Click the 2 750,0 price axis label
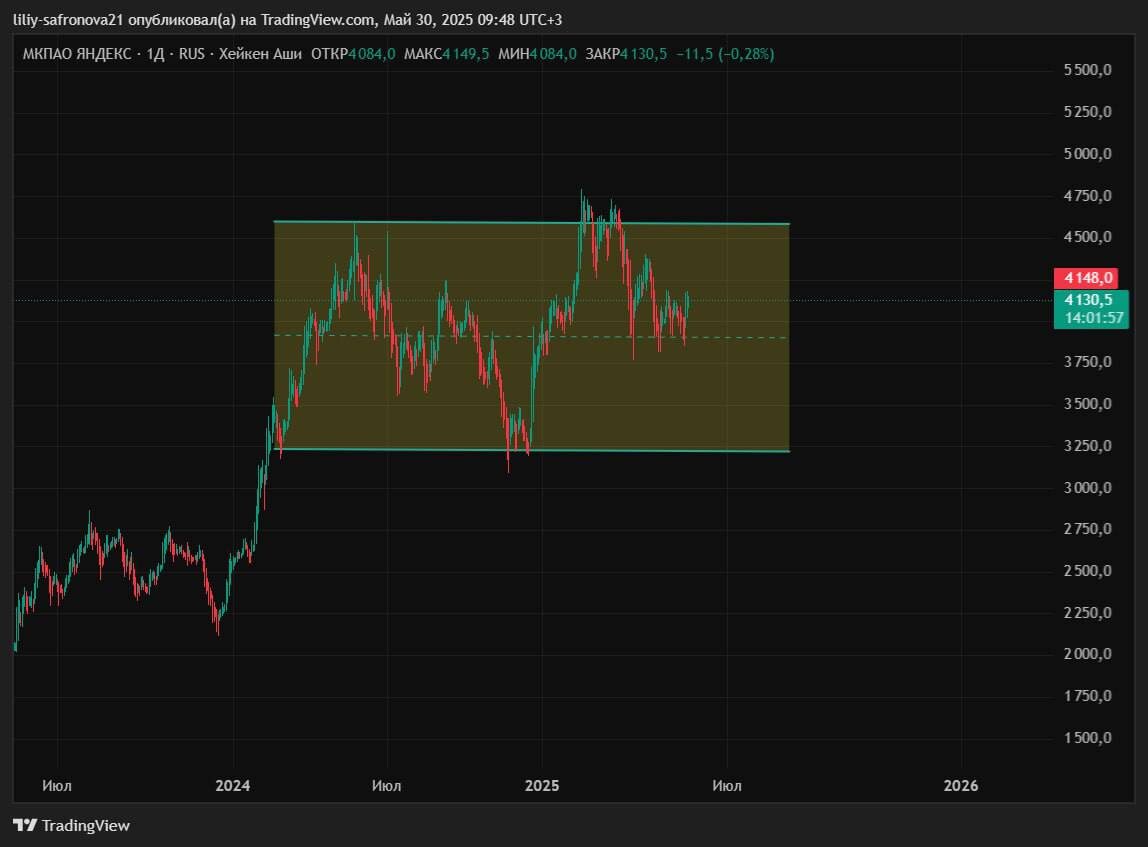 [x=1087, y=529]
